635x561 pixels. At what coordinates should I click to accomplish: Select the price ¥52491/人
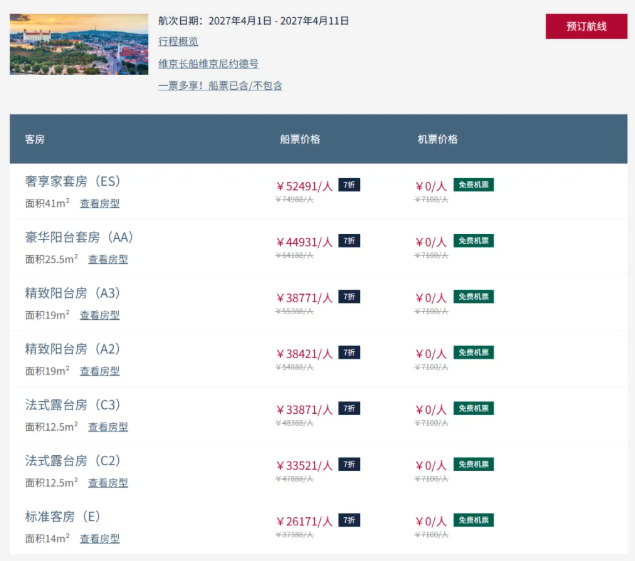304,186
